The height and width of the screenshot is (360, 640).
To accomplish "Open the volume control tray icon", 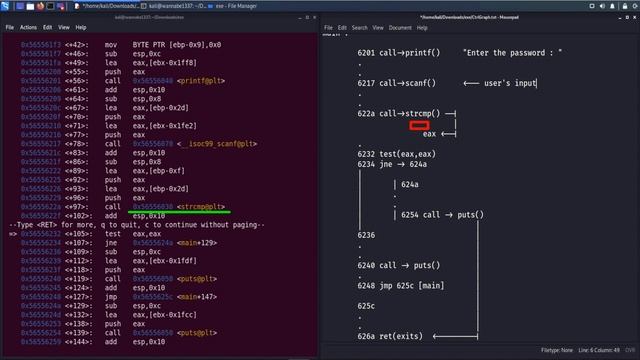I will coord(602,6).
